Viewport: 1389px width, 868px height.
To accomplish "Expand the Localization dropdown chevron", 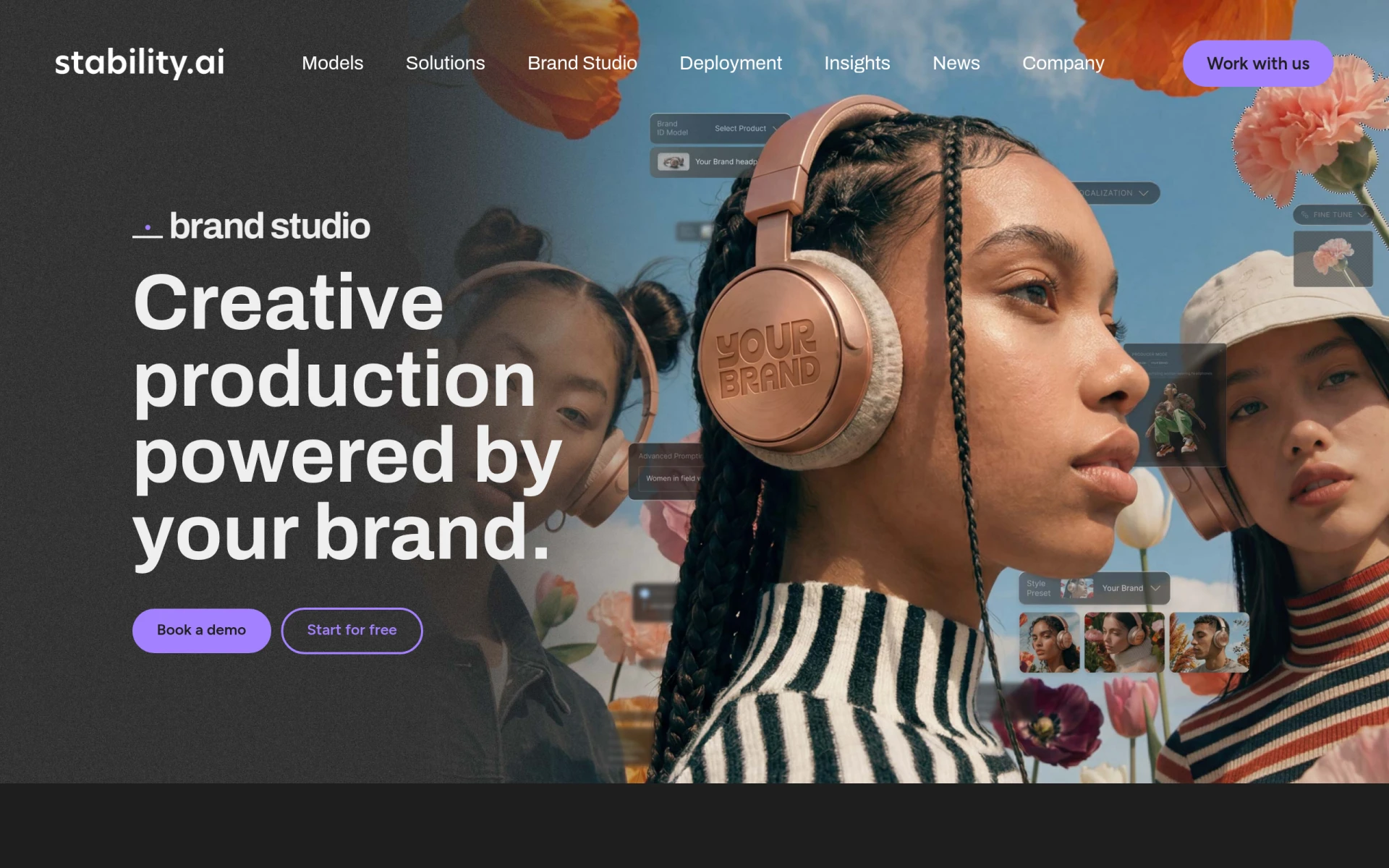I will (1143, 193).
